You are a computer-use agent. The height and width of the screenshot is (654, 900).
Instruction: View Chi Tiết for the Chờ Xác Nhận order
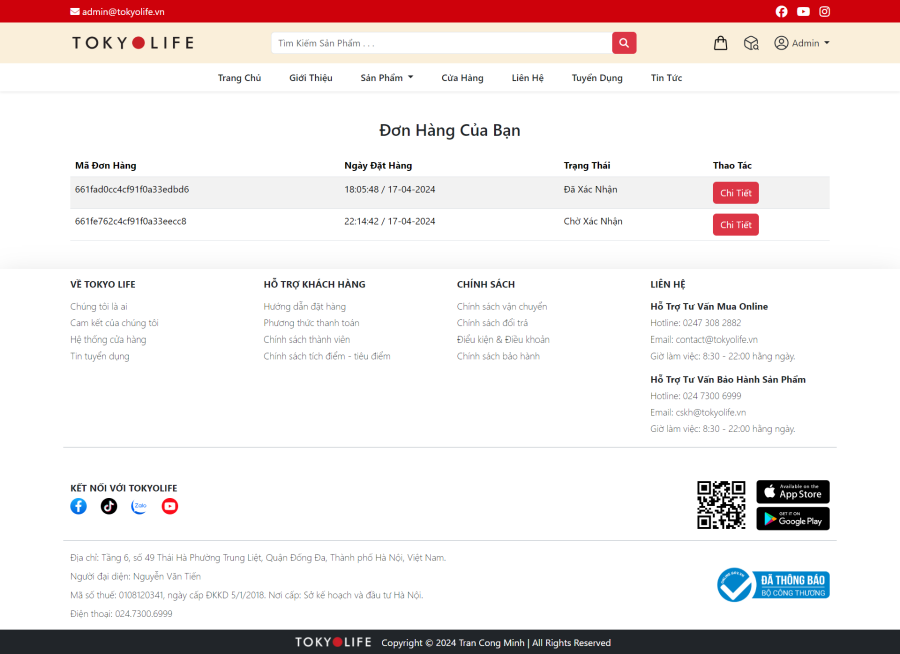pos(736,225)
